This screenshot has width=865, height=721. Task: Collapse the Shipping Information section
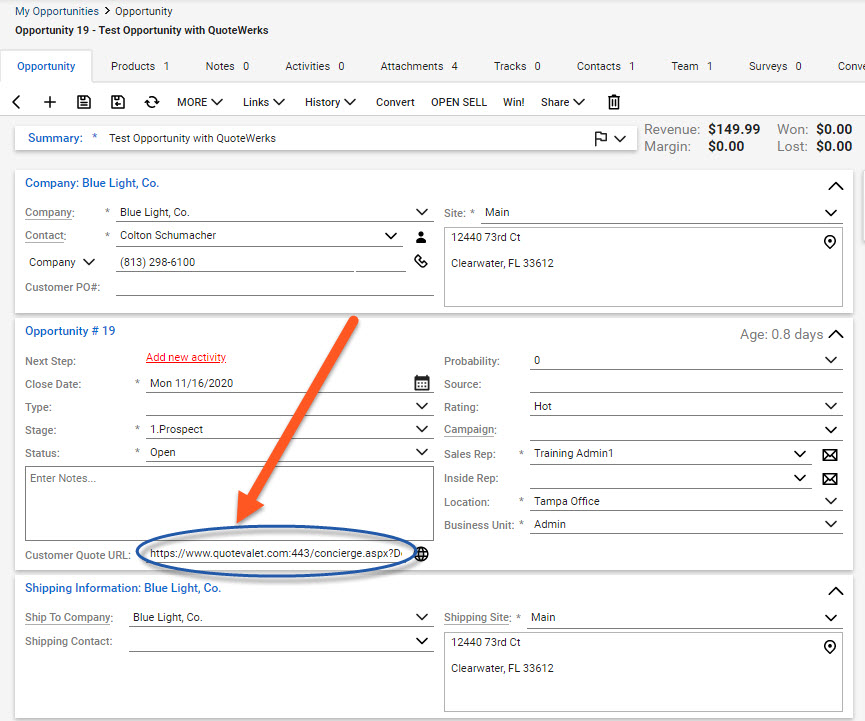coord(835,591)
